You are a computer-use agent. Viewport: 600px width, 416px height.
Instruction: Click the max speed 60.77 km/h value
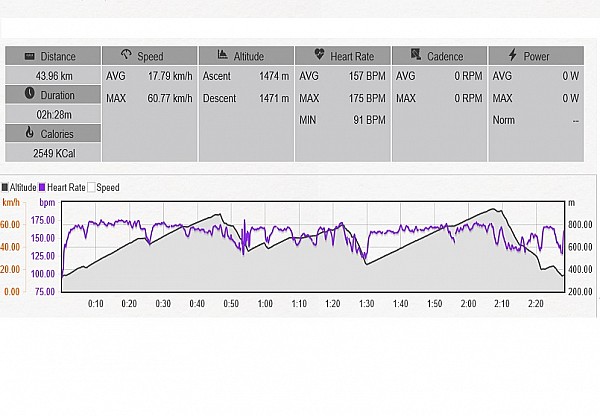point(170,98)
